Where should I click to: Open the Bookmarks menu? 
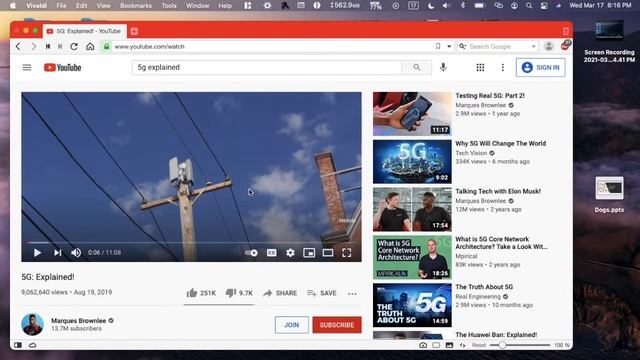coord(136,6)
